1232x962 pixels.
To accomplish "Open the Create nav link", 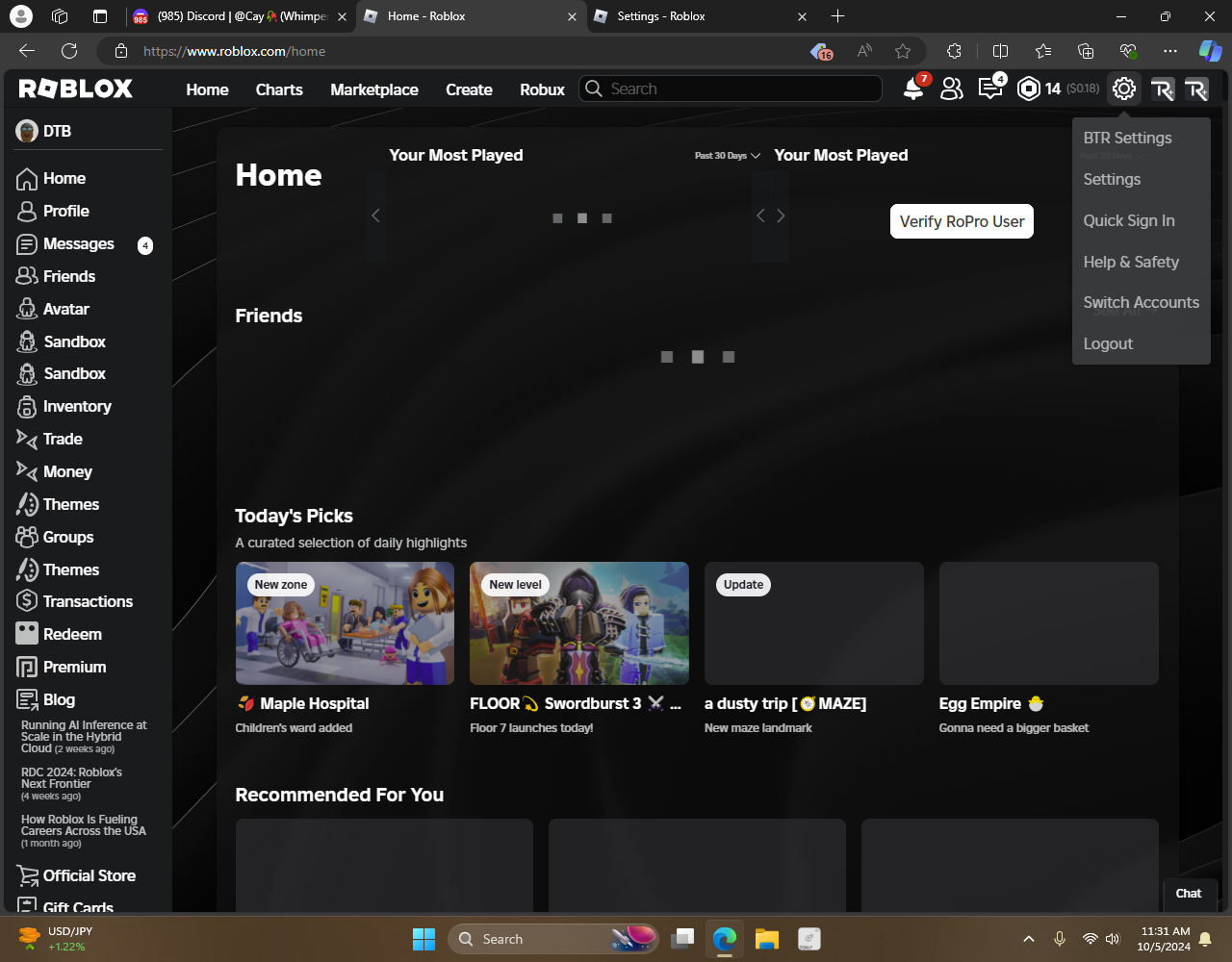I will pyautogui.click(x=469, y=89).
